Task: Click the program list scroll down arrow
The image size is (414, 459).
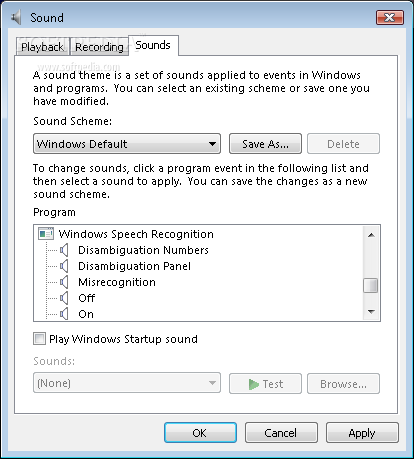Action: pyautogui.click(x=371, y=312)
